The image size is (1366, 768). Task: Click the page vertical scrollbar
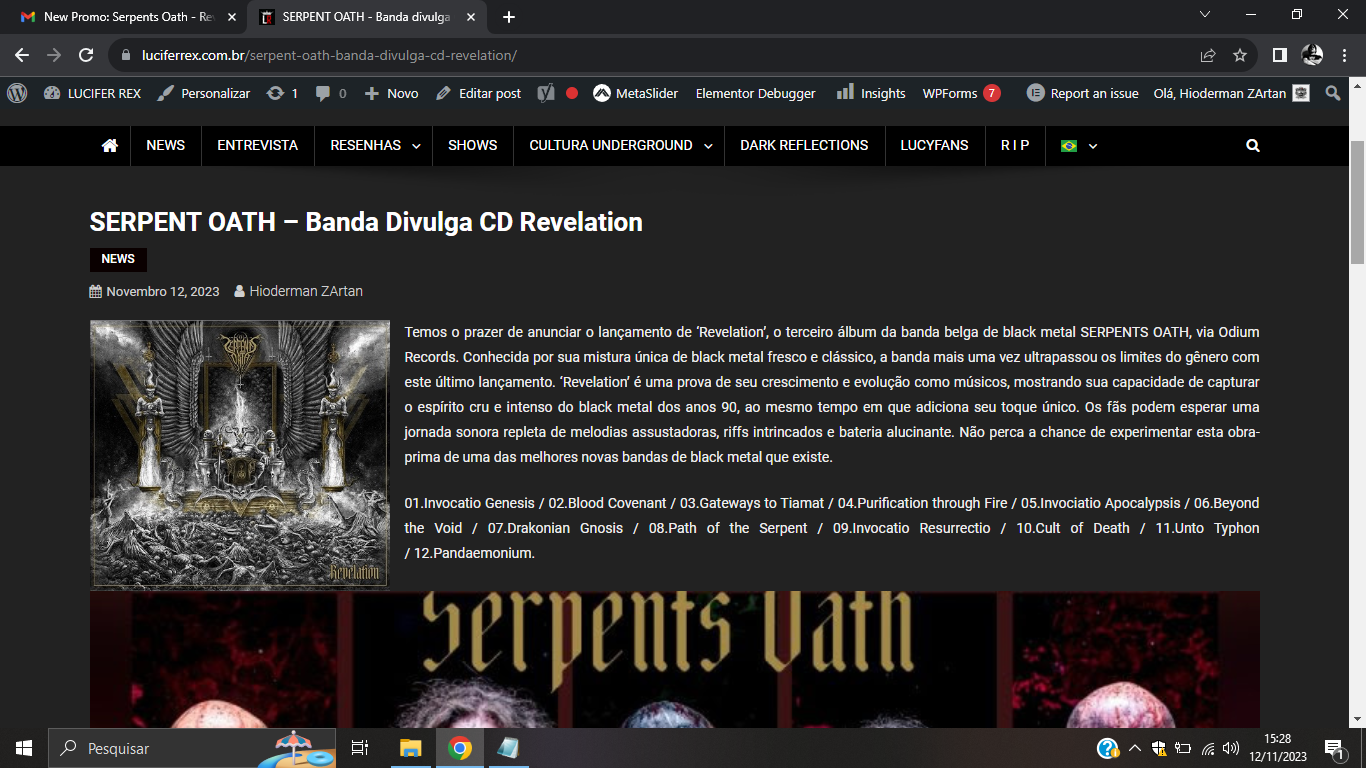pos(1357,200)
